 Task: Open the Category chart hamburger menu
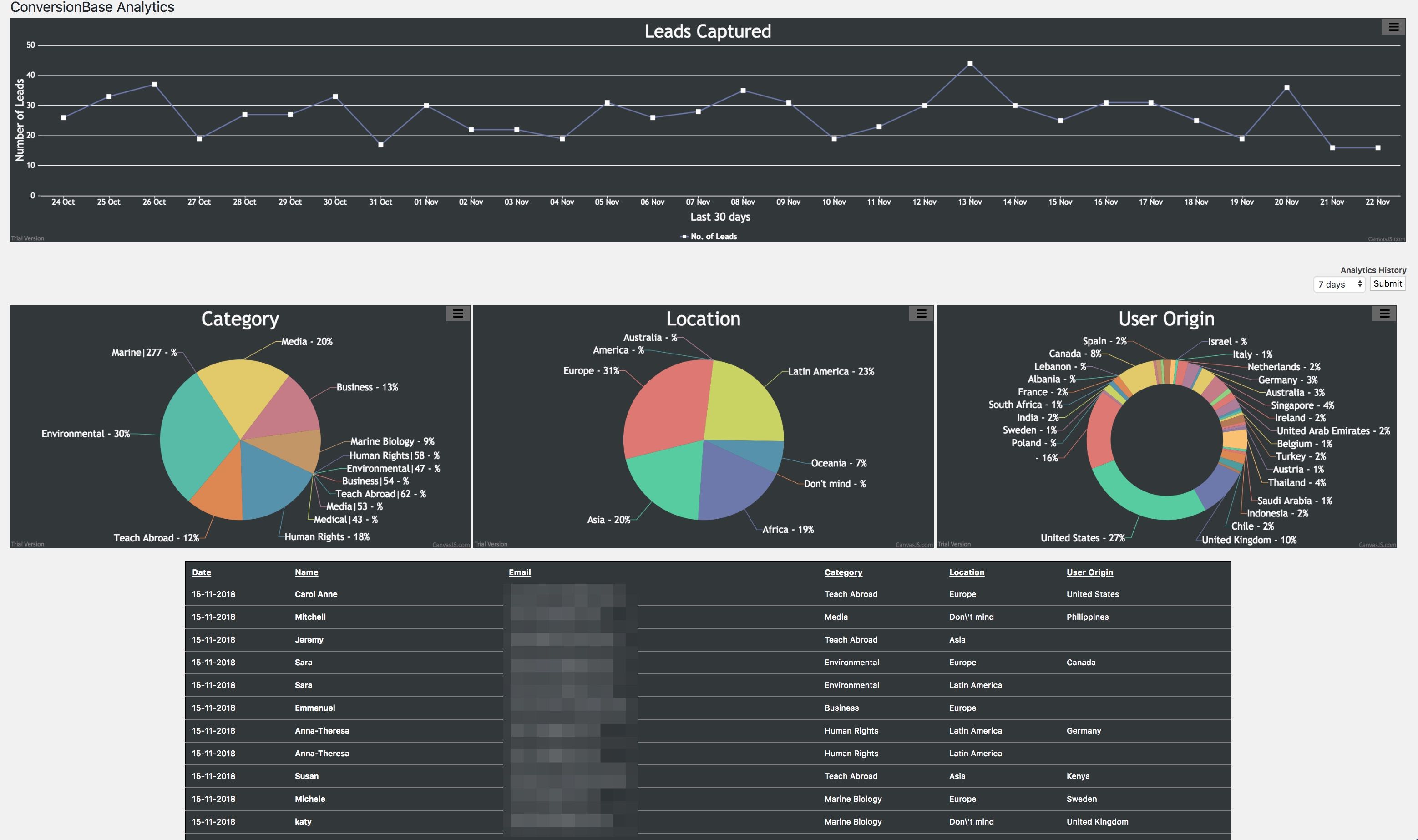457,313
